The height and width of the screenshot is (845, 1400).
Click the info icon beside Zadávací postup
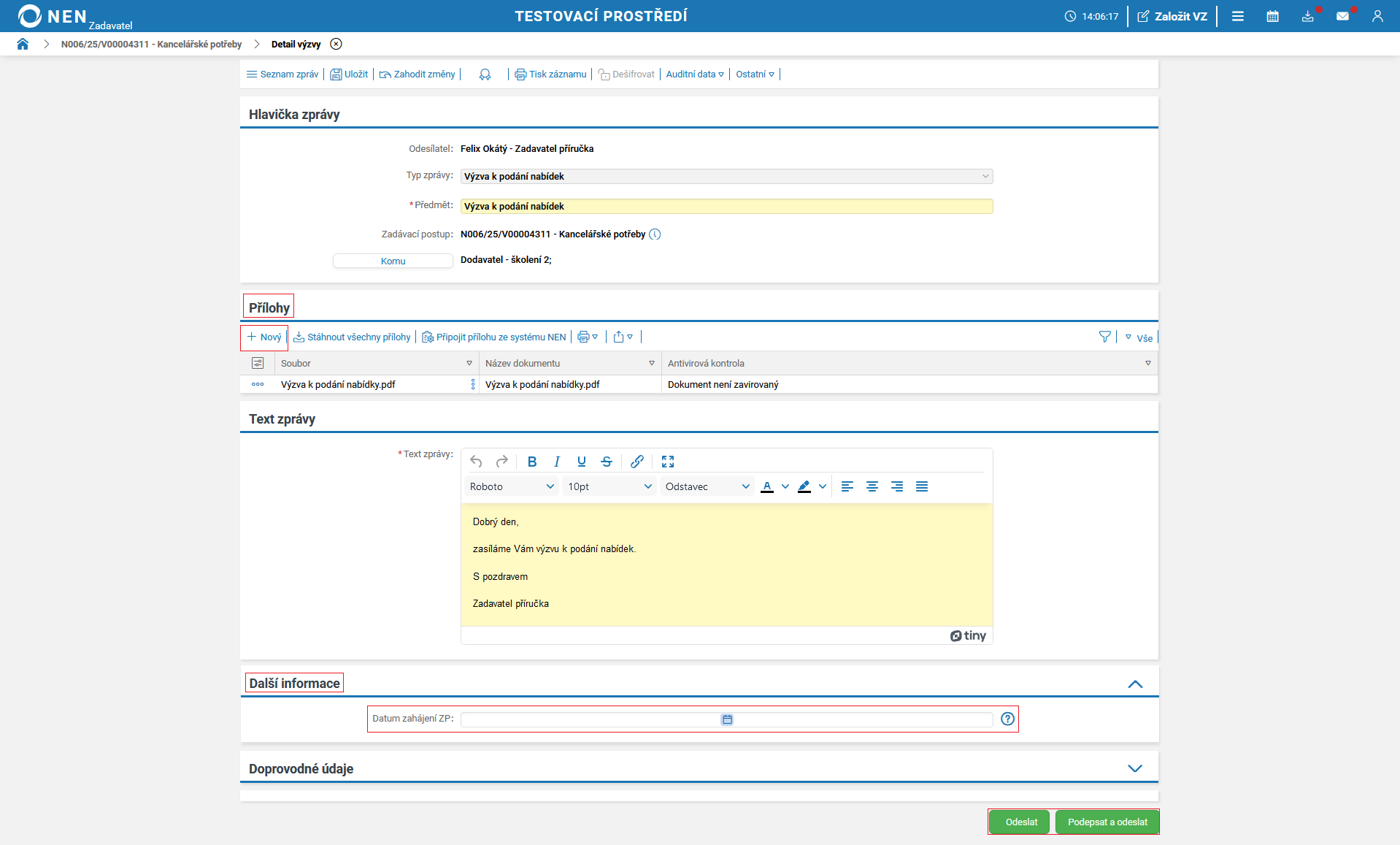655,234
